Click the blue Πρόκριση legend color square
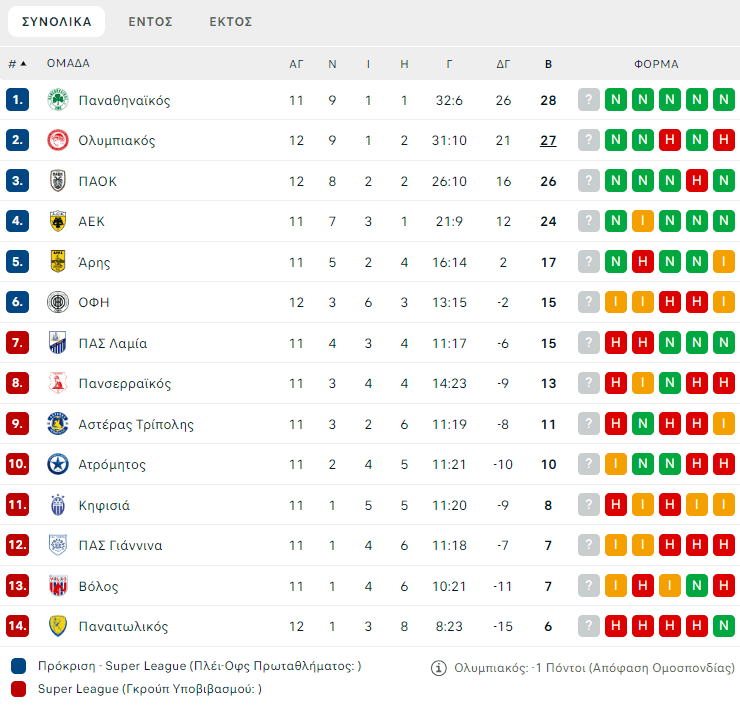The width and height of the screenshot is (740, 708). click(x=18, y=666)
